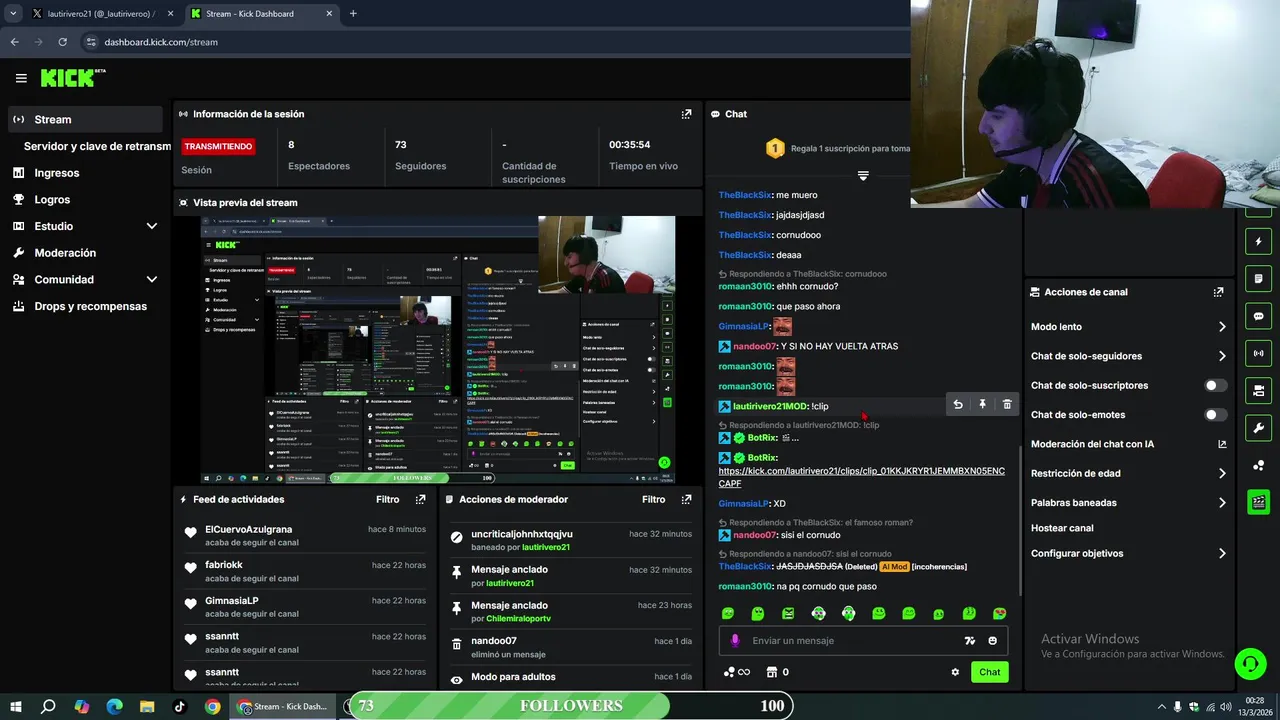
Task: Reload the browser page
Action: click(62, 42)
